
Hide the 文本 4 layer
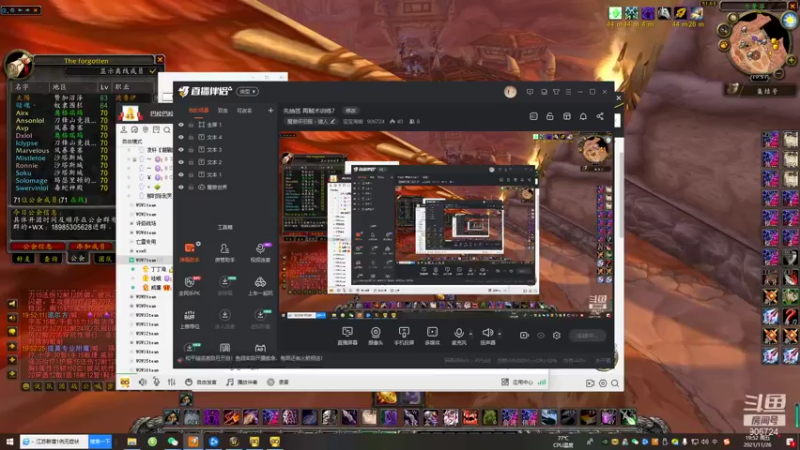point(181,137)
